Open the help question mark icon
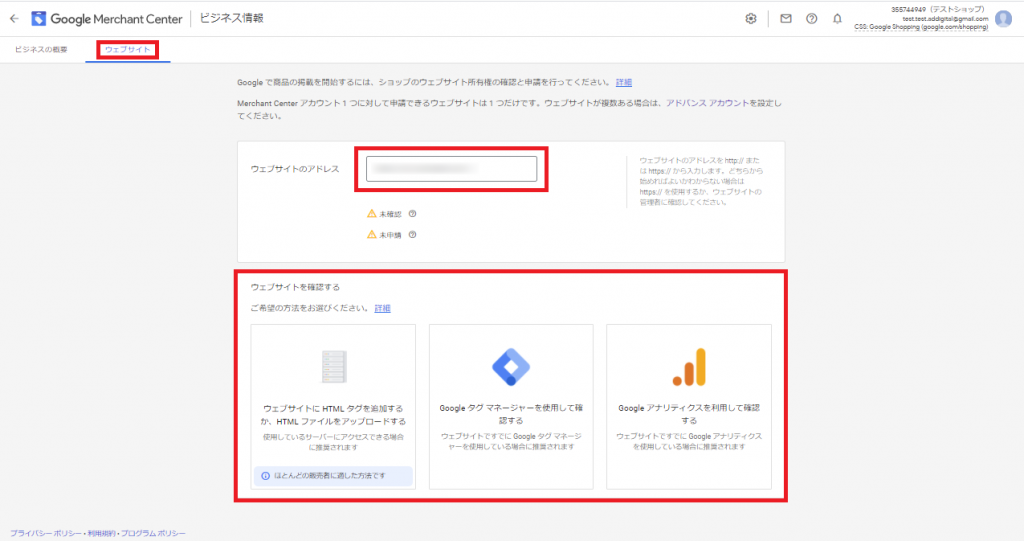Viewport: 1024px width, 541px height. click(x=811, y=19)
